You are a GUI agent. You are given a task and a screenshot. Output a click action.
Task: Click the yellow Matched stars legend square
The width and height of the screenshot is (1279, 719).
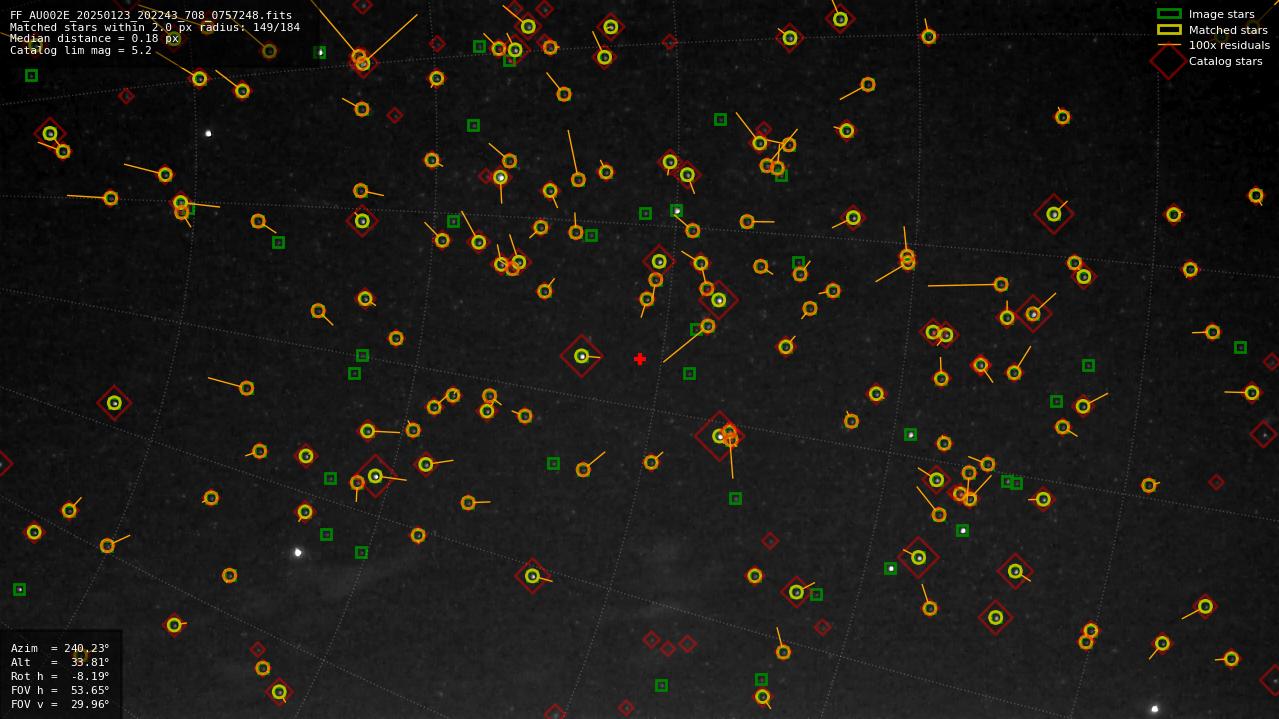tap(1169, 30)
